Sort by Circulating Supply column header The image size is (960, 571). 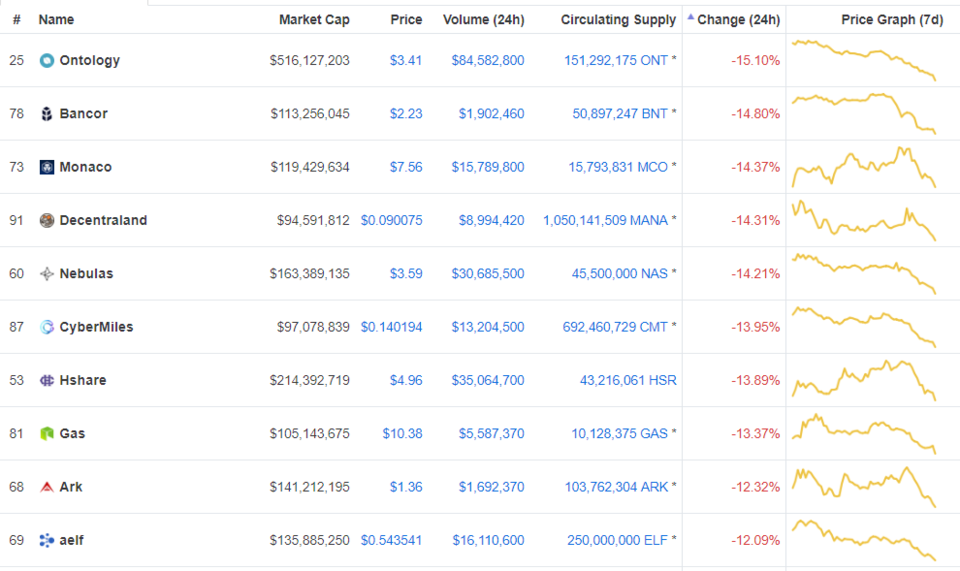(x=618, y=20)
